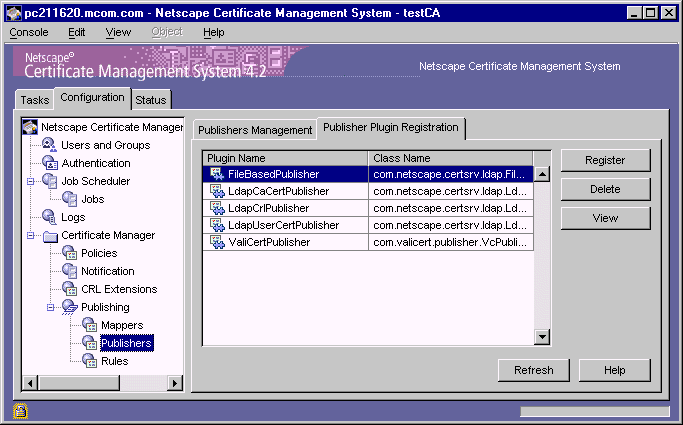The height and width of the screenshot is (425, 683).
Task: Switch to the Tasks tab
Action: [34, 100]
